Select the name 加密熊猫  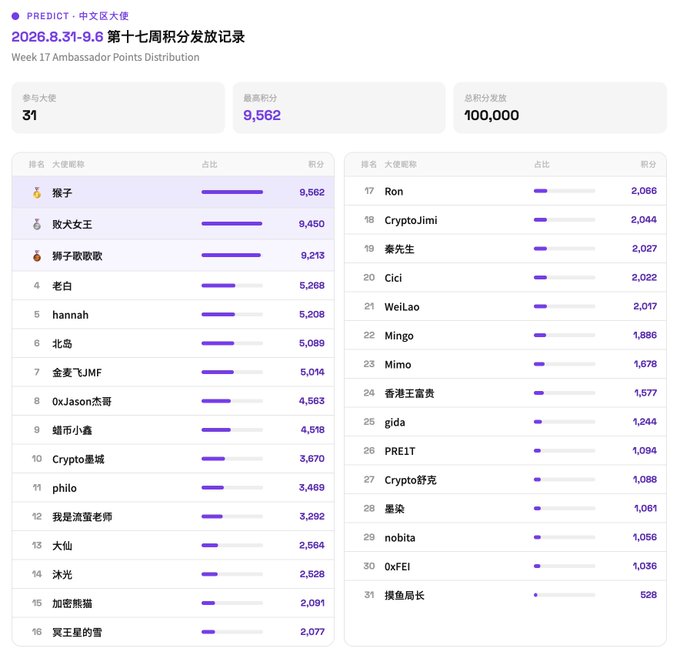click(72, 603)
